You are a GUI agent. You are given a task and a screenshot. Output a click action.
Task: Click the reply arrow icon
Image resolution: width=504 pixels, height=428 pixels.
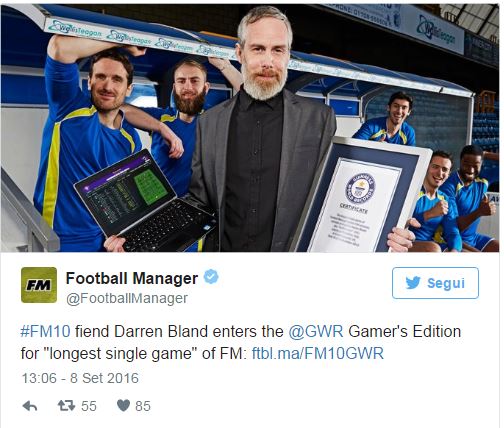30,406
